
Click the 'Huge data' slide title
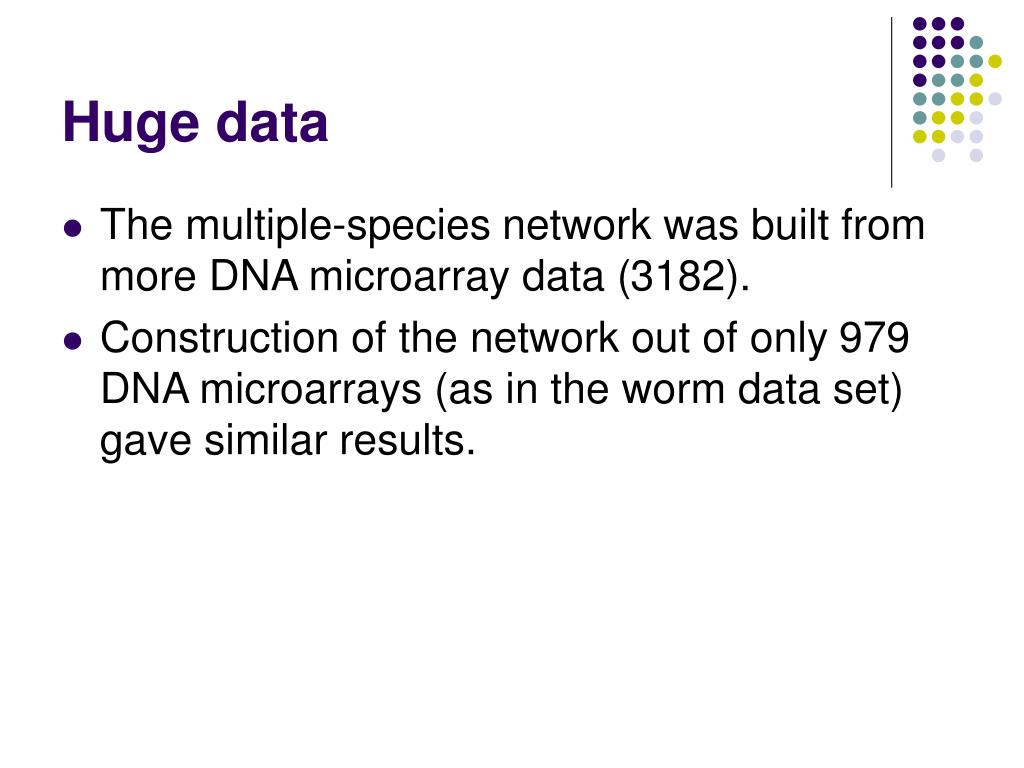tap(195, 122)
